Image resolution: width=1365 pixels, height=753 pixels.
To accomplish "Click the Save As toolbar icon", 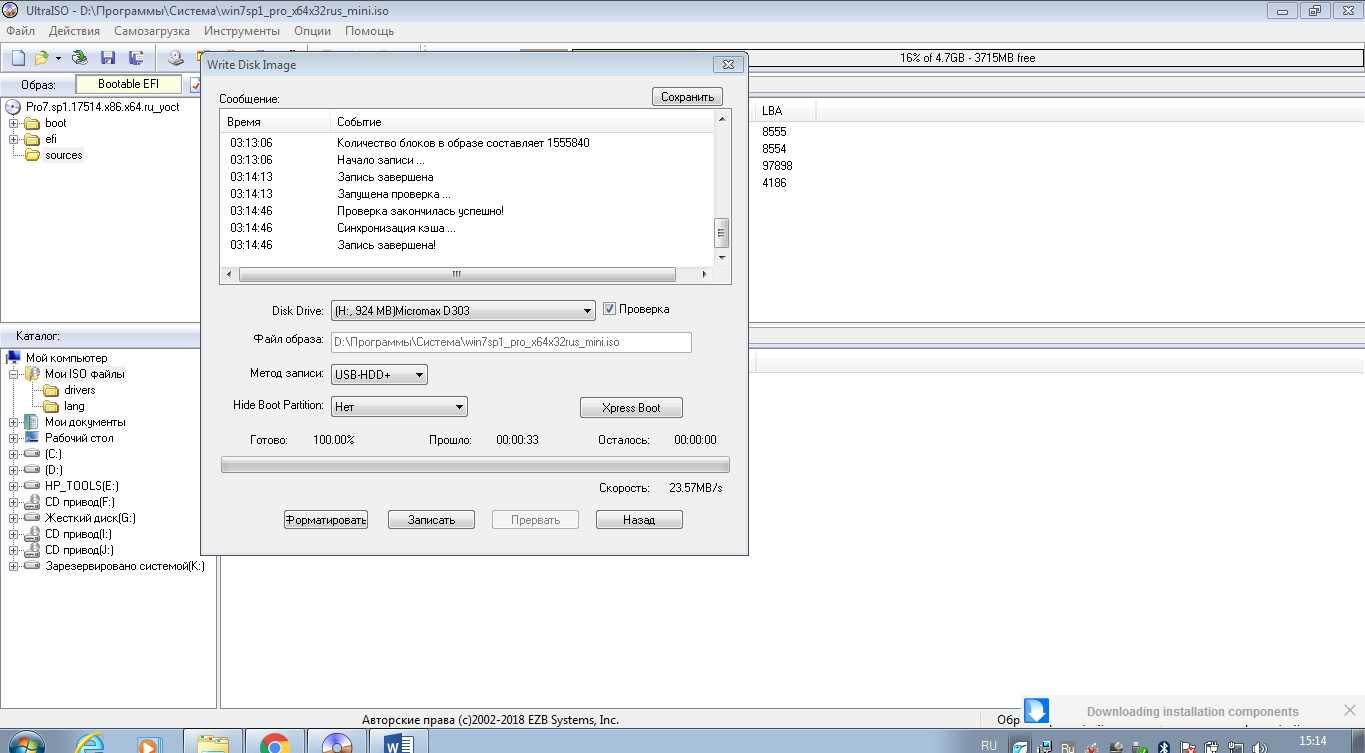I will tap(136, 58).
